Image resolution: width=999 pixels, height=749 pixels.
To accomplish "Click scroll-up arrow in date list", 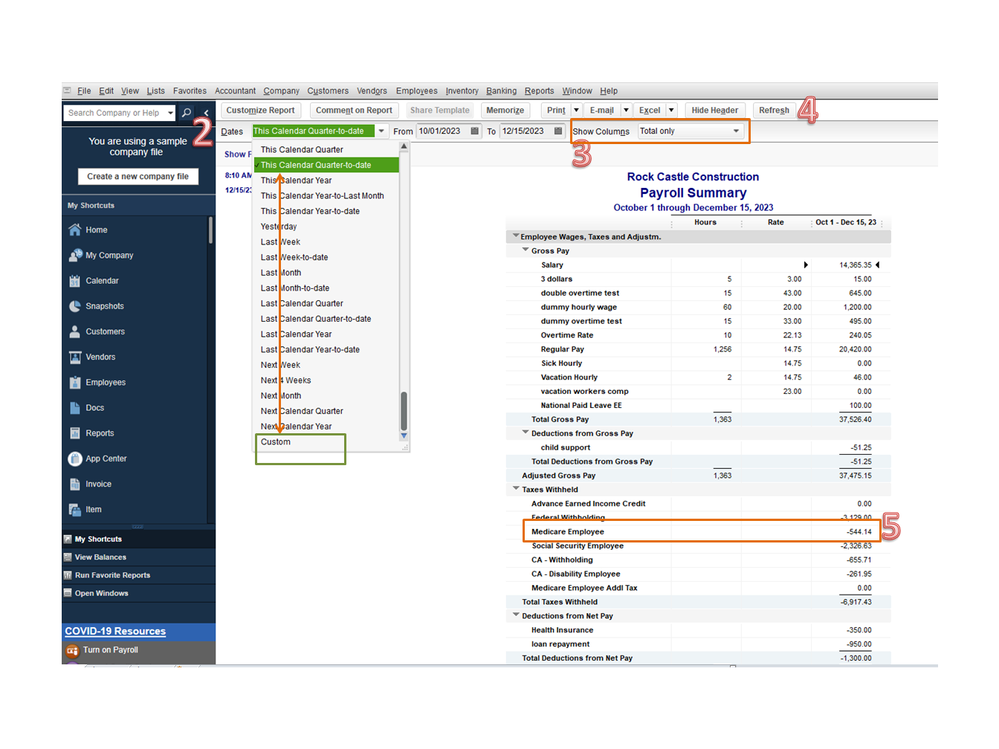I will [403, 146].
